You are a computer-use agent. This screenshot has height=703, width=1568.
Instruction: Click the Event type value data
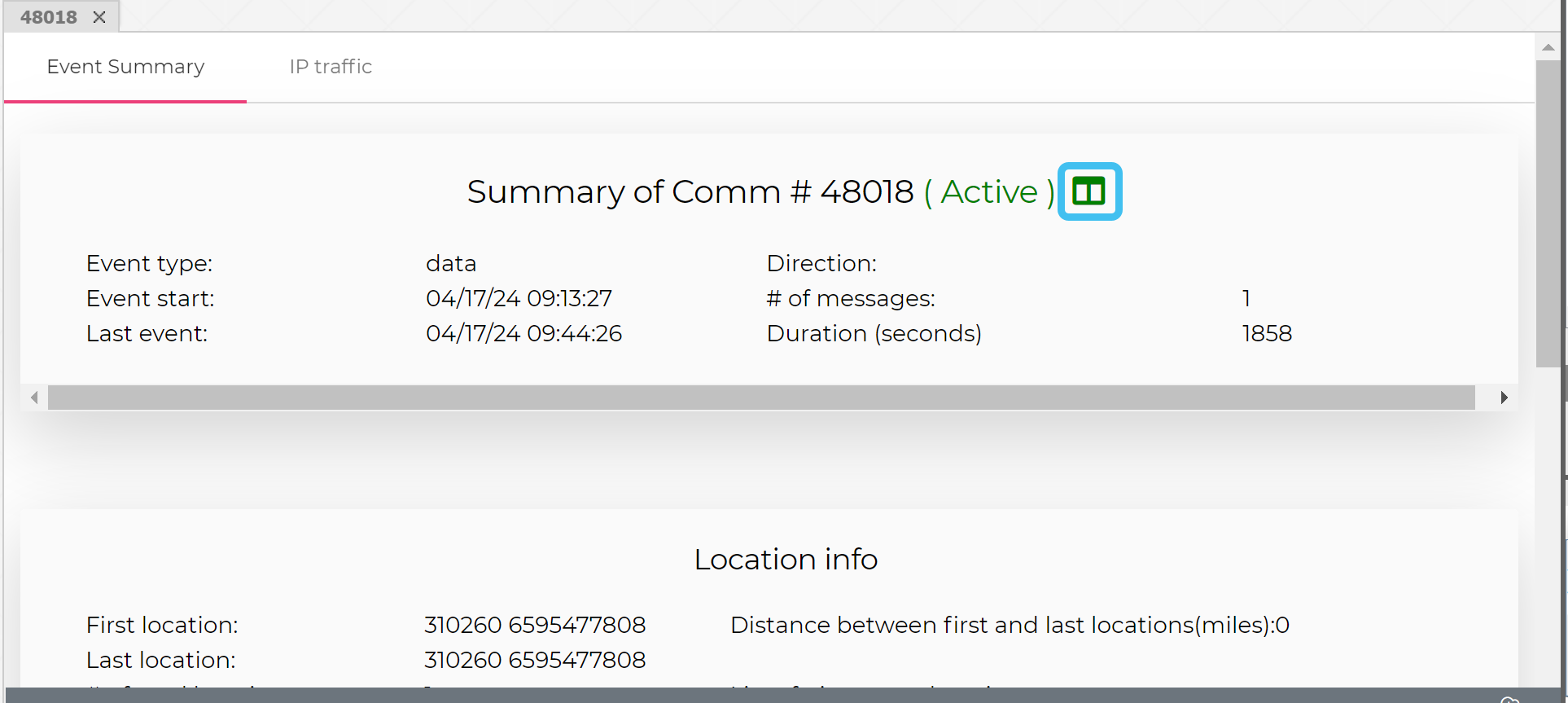pos(451,264)
